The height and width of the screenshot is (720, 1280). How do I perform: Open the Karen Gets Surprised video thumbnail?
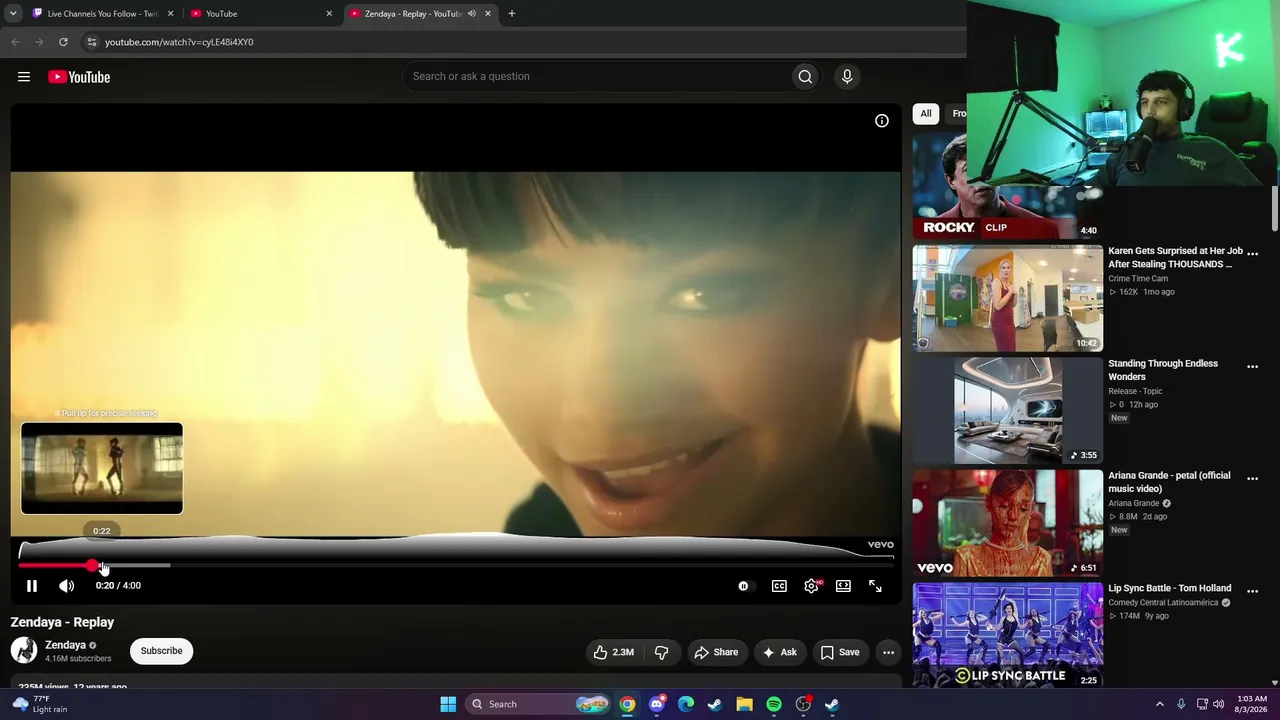(1007, 298)
